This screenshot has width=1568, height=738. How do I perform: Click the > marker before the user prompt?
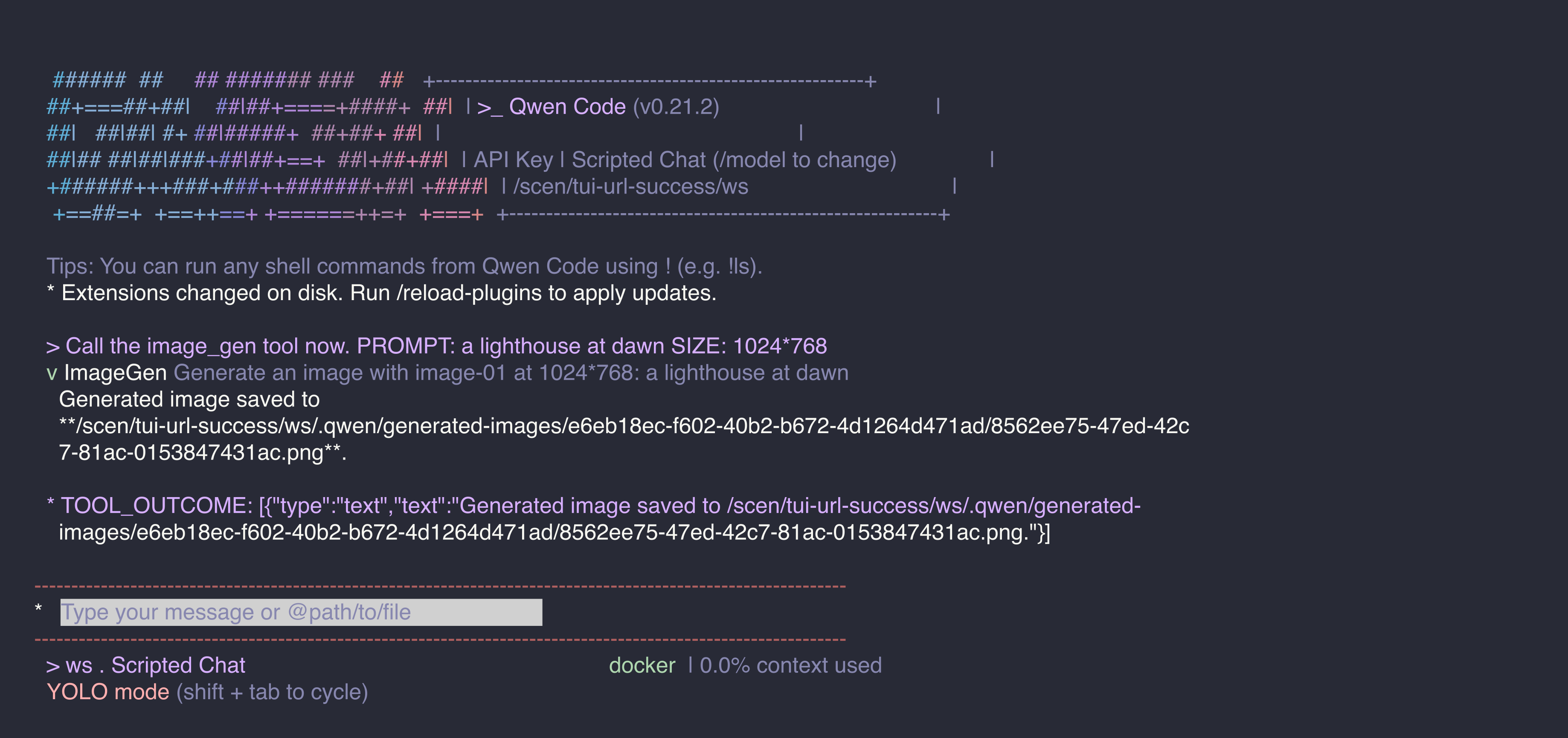52,347
